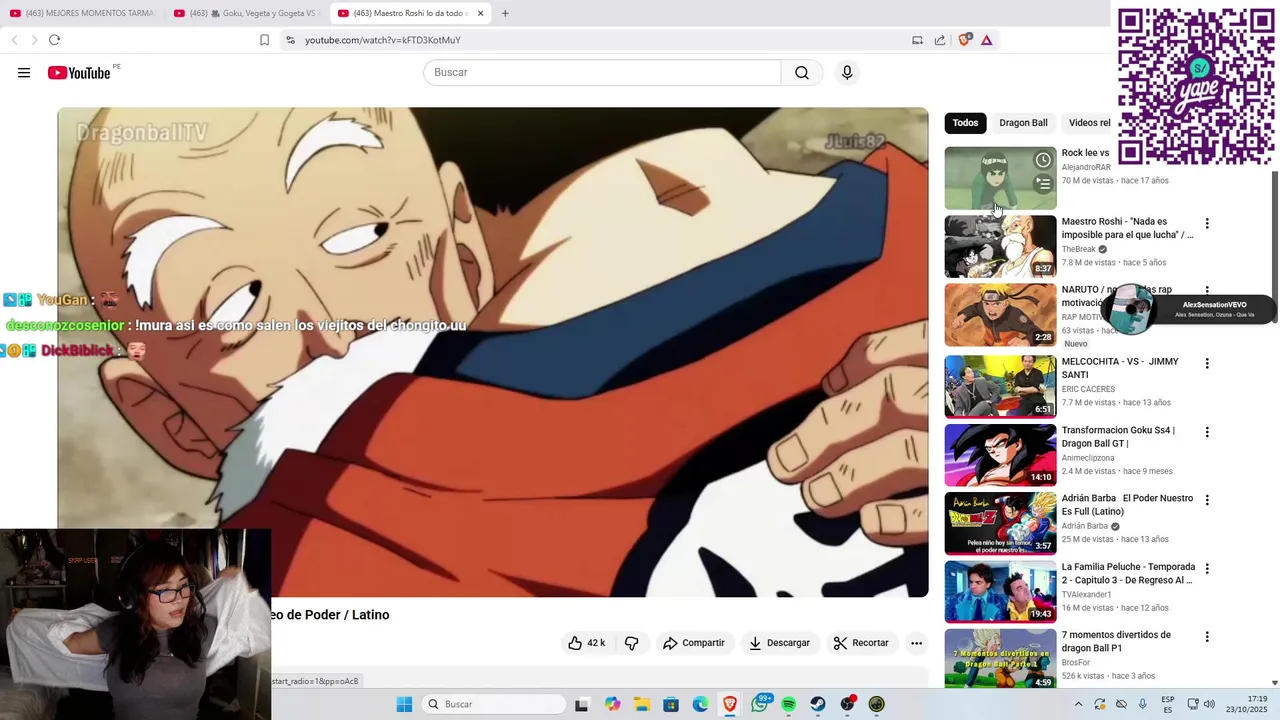Select the Maestro Roshi lo da todo tab
This screenshot has width=1280, height=720.
pos(408,13)
